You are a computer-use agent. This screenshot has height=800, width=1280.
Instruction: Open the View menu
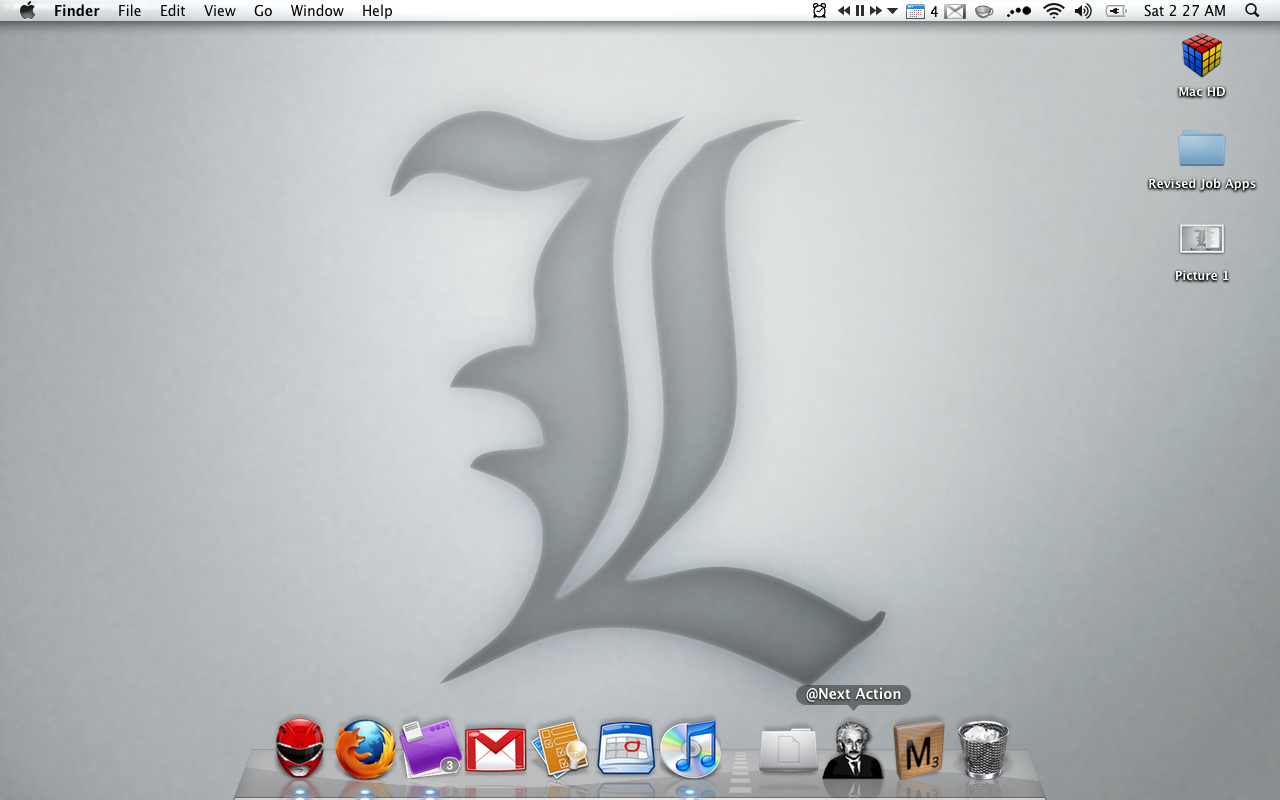(x=220, y=11)
